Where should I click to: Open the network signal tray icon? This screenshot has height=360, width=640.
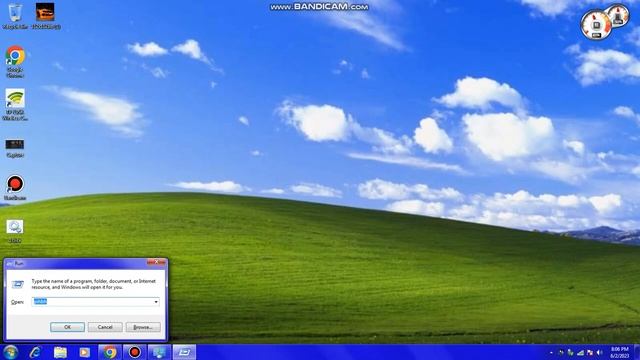(580, 353)
